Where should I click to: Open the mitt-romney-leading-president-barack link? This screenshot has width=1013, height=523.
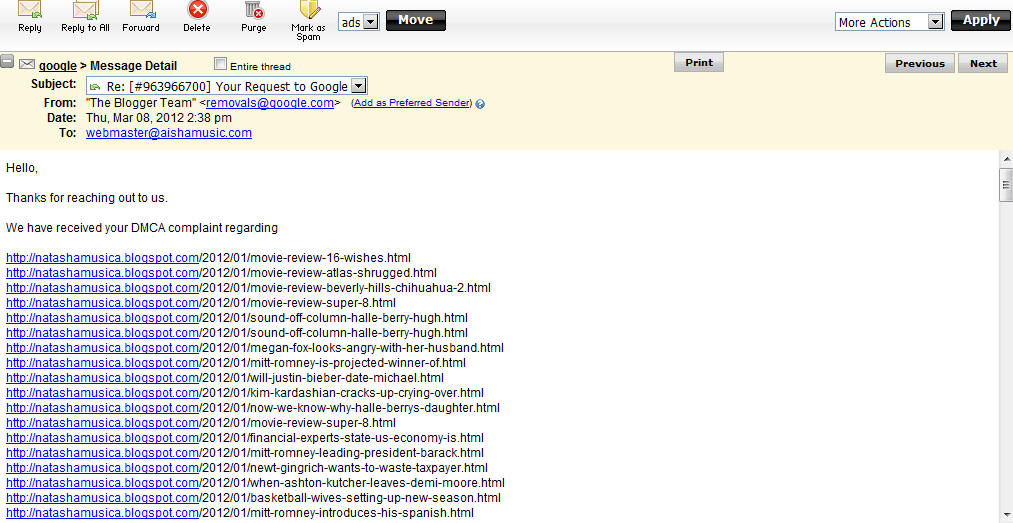[103, 453]
